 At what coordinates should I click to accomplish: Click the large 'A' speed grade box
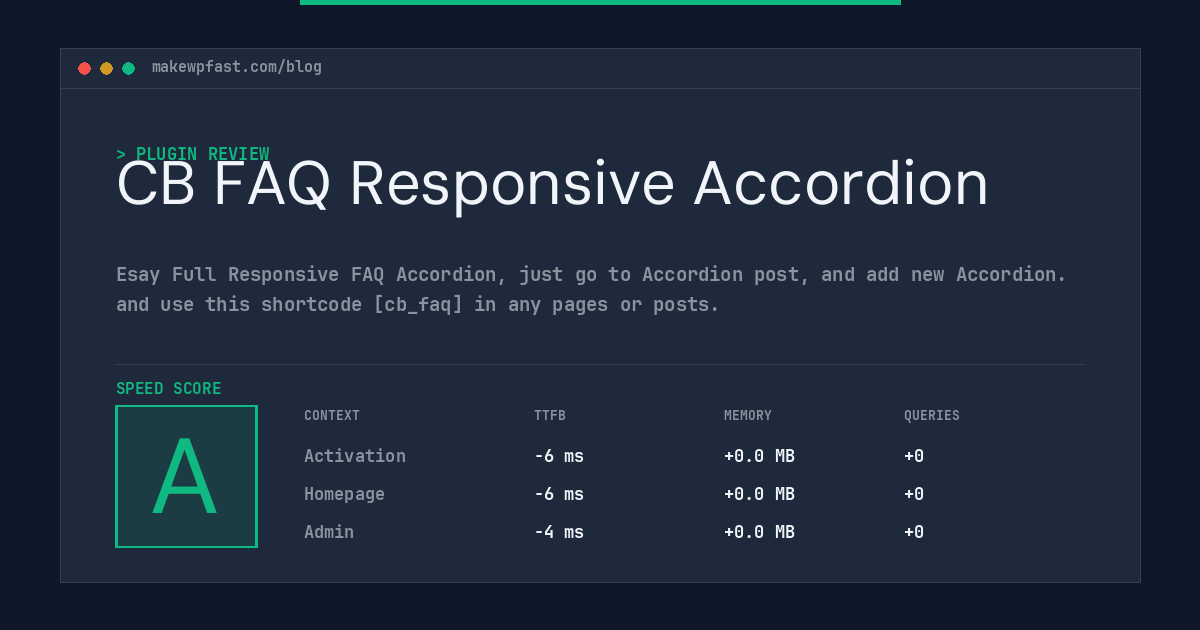pyautogui.click(x=186, y=476)
